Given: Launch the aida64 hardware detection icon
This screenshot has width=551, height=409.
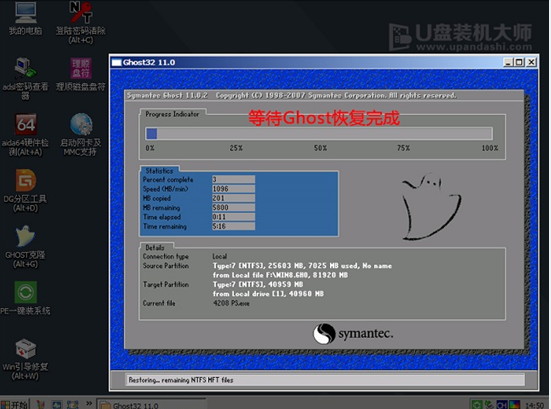Looking at the screenshot, I should [x=25, y=134].
